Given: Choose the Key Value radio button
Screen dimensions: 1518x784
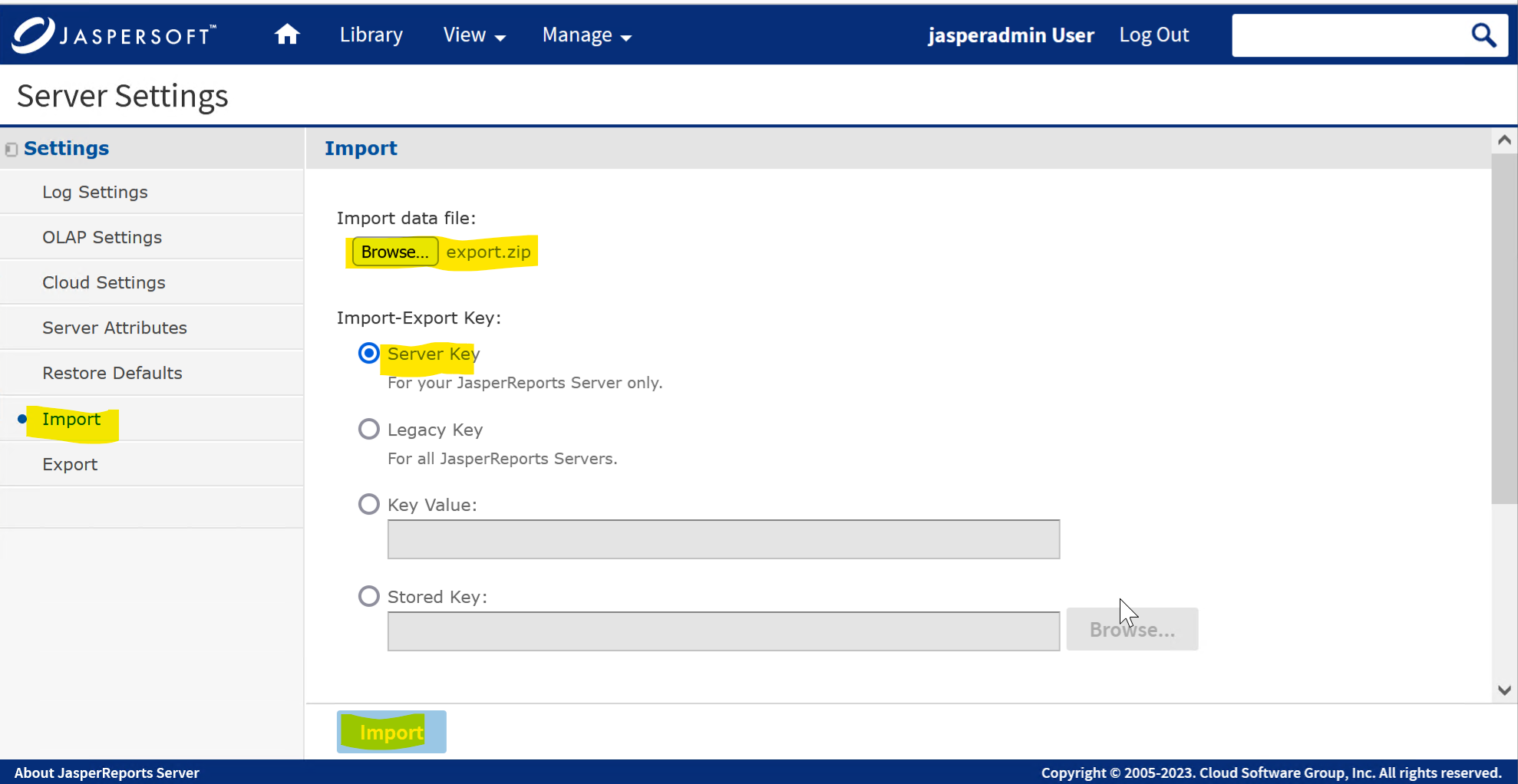Looking at the screenshot, I should click(x=369, y=504).
